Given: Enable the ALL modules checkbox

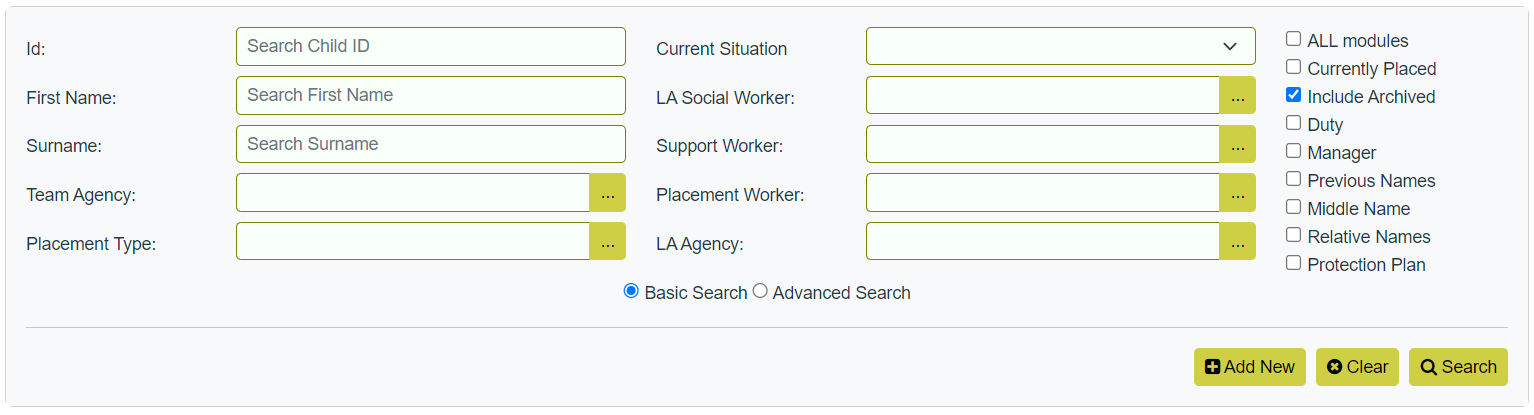Looking at the screenshot, I should (x=1294, y=39).
